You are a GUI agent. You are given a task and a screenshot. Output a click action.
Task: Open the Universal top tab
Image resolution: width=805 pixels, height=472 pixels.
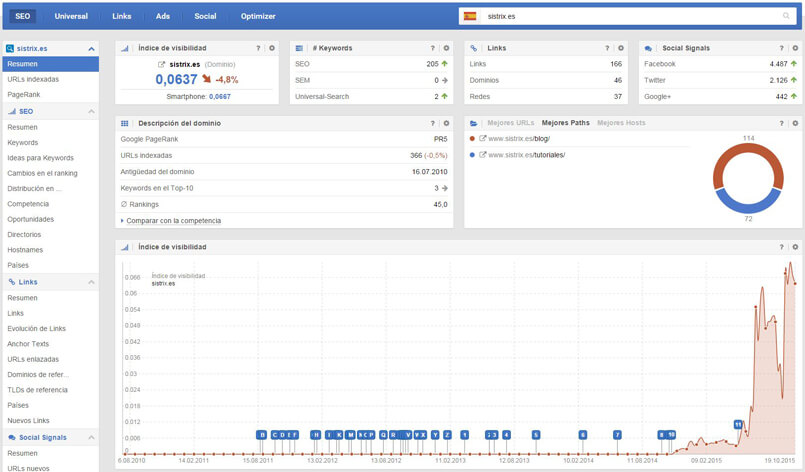click(71, 16)
